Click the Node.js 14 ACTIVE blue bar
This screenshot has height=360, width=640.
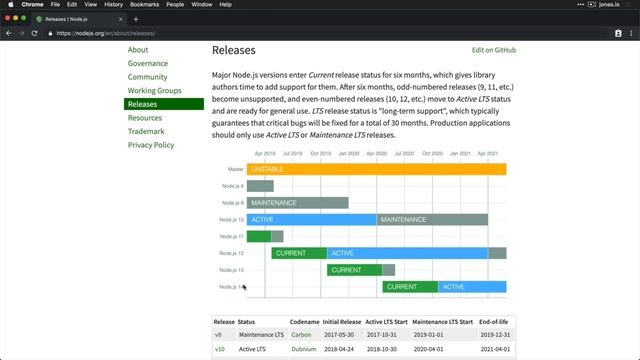[x=472, y=287]
